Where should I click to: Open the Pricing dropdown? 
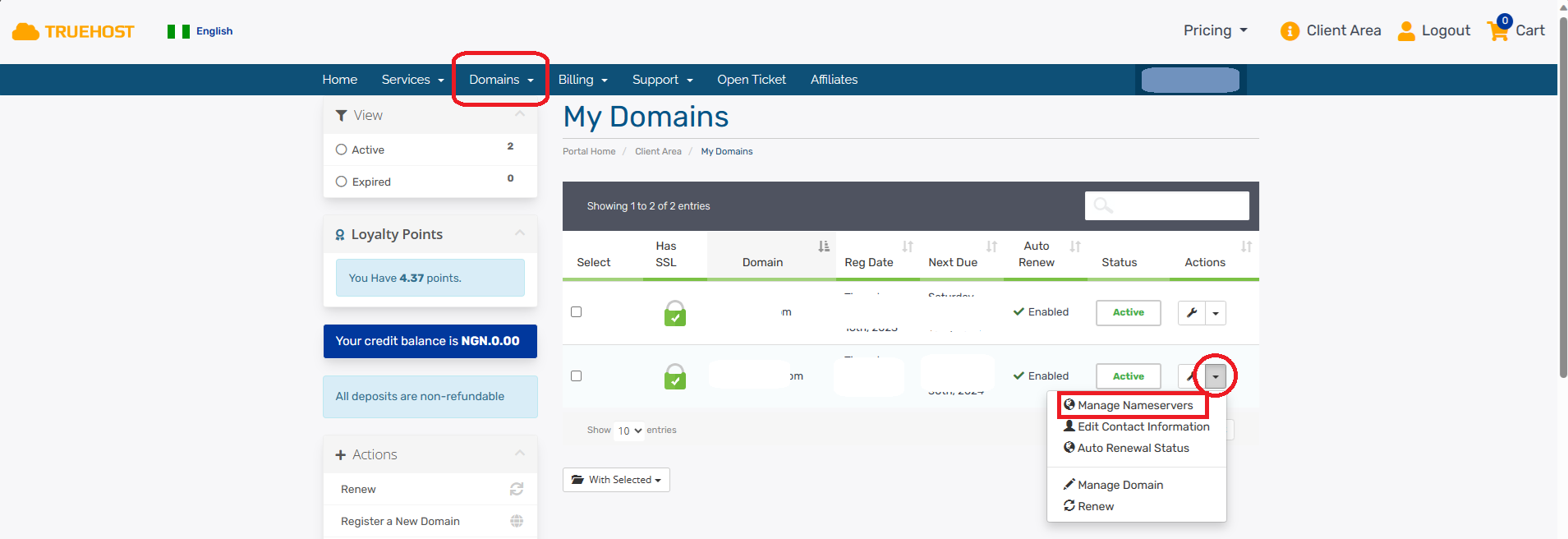click(1215, 30)
